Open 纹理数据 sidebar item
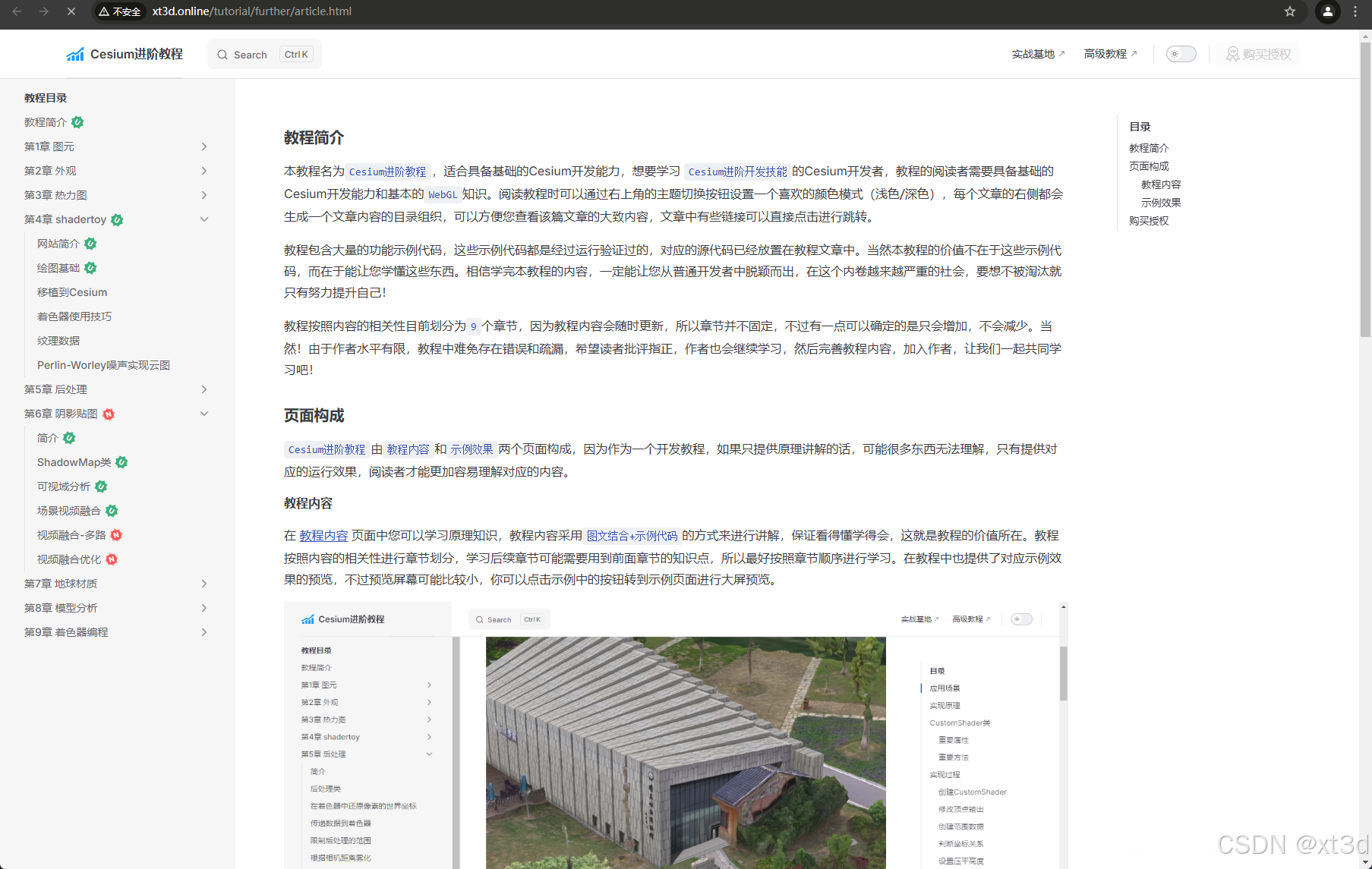Image resolution: width=1372 pixels, height=869 pixels. click(58, 341)
